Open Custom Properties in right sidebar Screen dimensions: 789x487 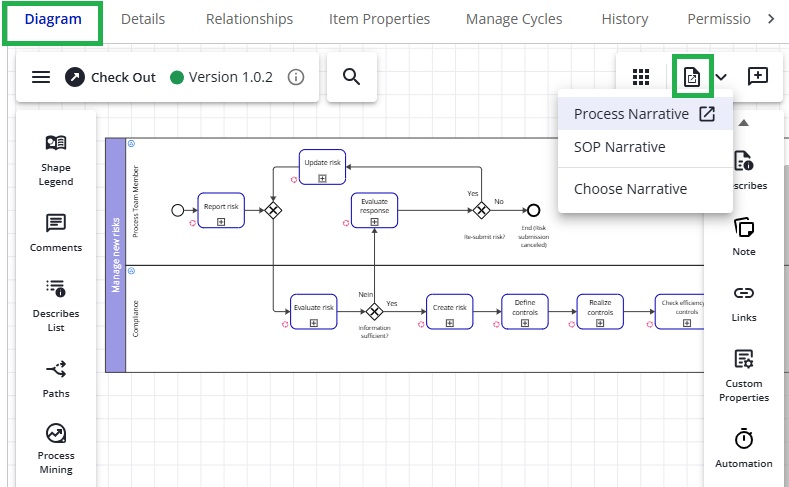pos(744,374)
